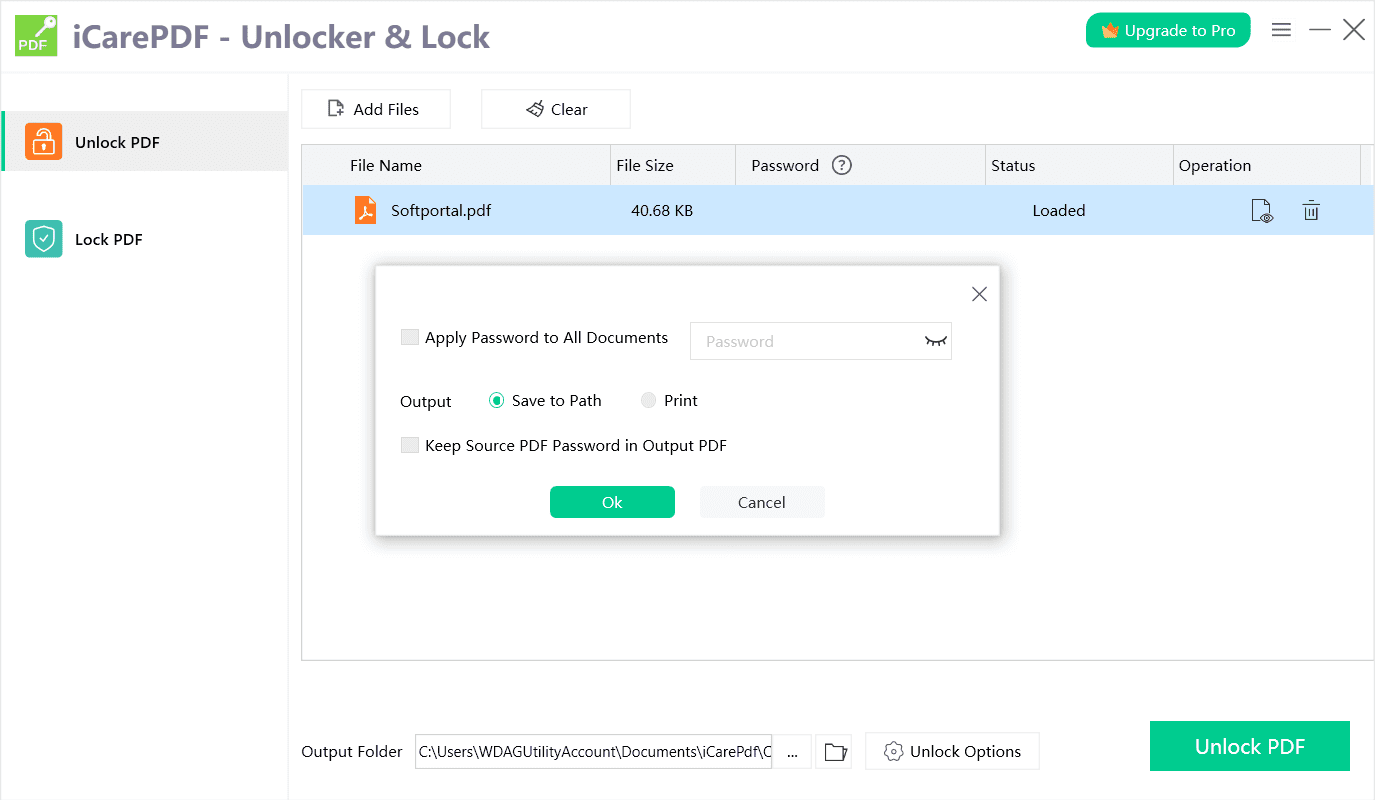This screenshot has height=800, width=1375.
Task: Open the Lock PDF shield icon
Action: (x=43, y=239)
